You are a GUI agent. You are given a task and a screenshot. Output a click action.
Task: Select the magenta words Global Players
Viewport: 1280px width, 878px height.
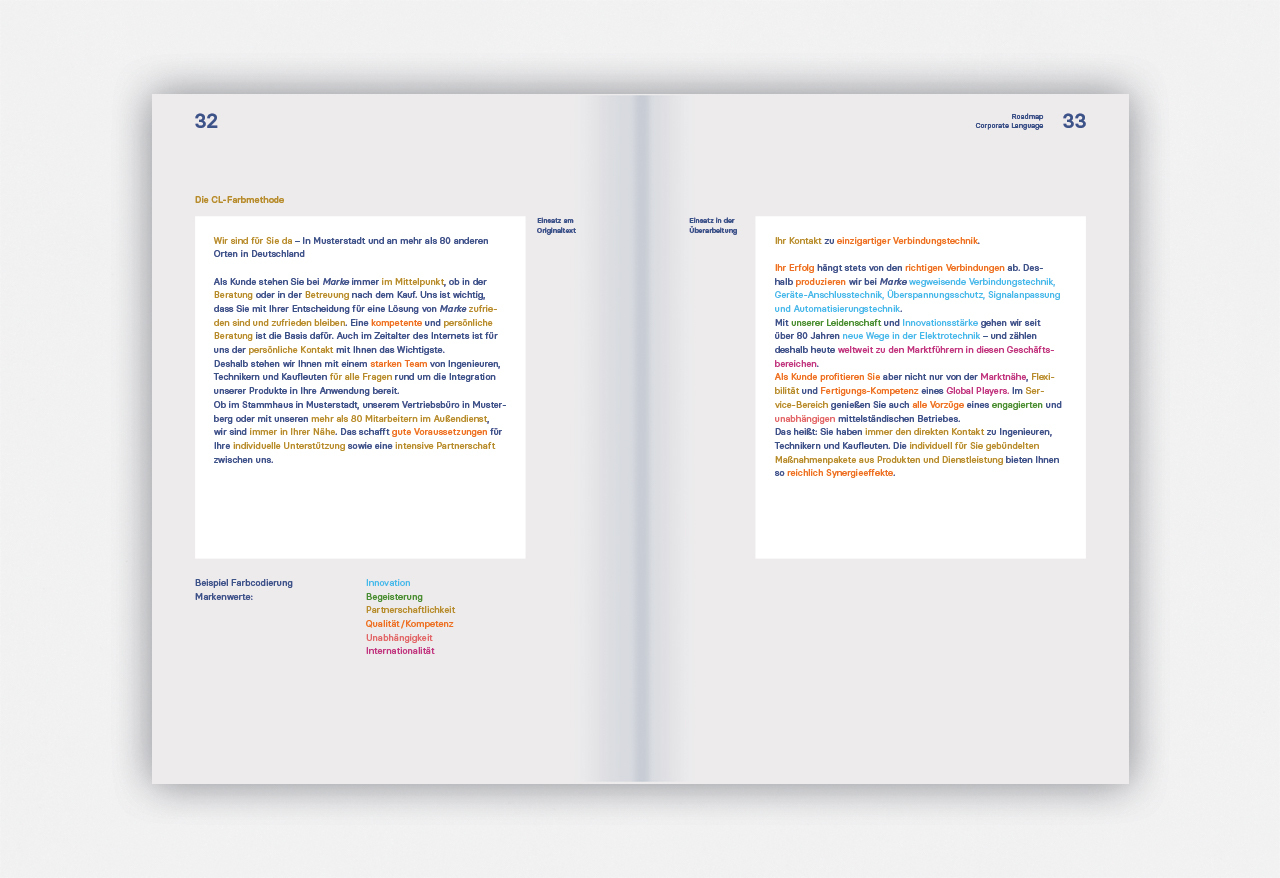(x=977, y=391)
